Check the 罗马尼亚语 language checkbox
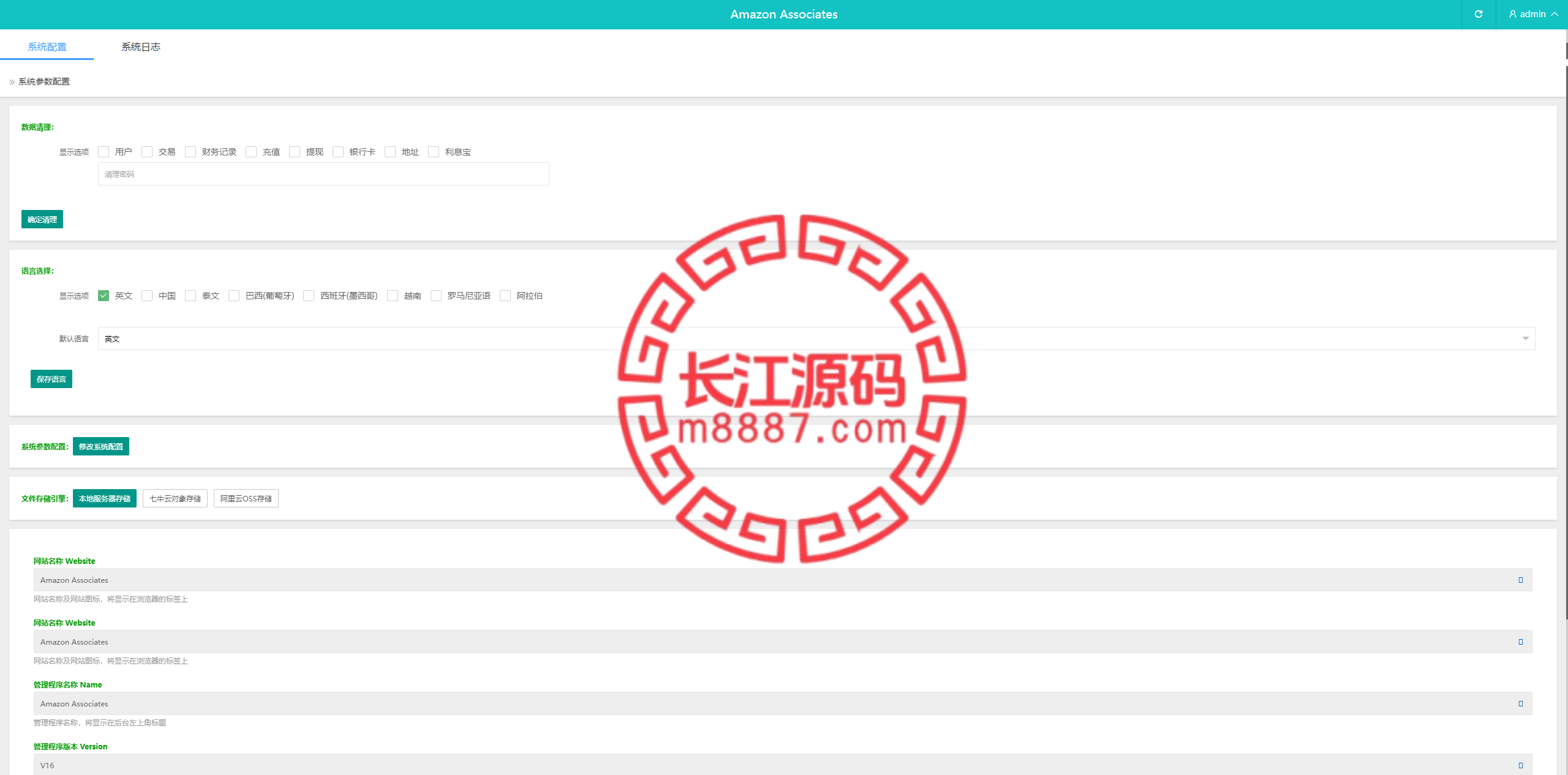The image size is (1568, 775). (x=436, y=296)
